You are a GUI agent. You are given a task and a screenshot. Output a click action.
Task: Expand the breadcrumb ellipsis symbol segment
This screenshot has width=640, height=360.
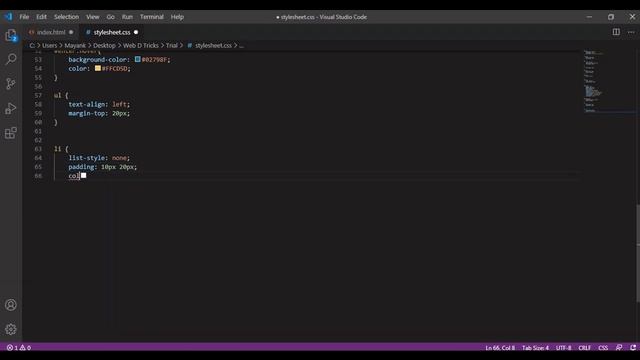(x=241, y=45)
